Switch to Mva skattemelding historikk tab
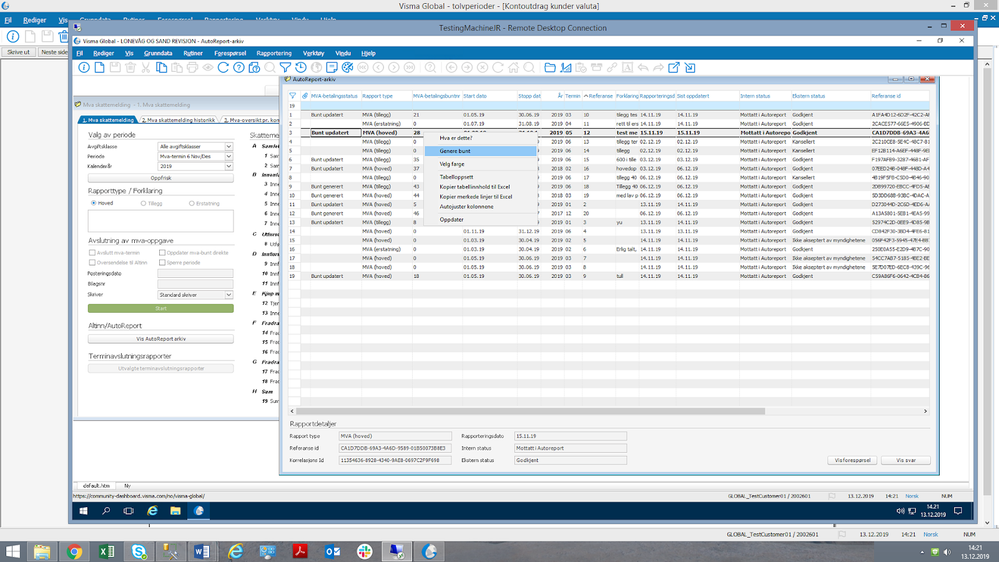 point(176,120)
